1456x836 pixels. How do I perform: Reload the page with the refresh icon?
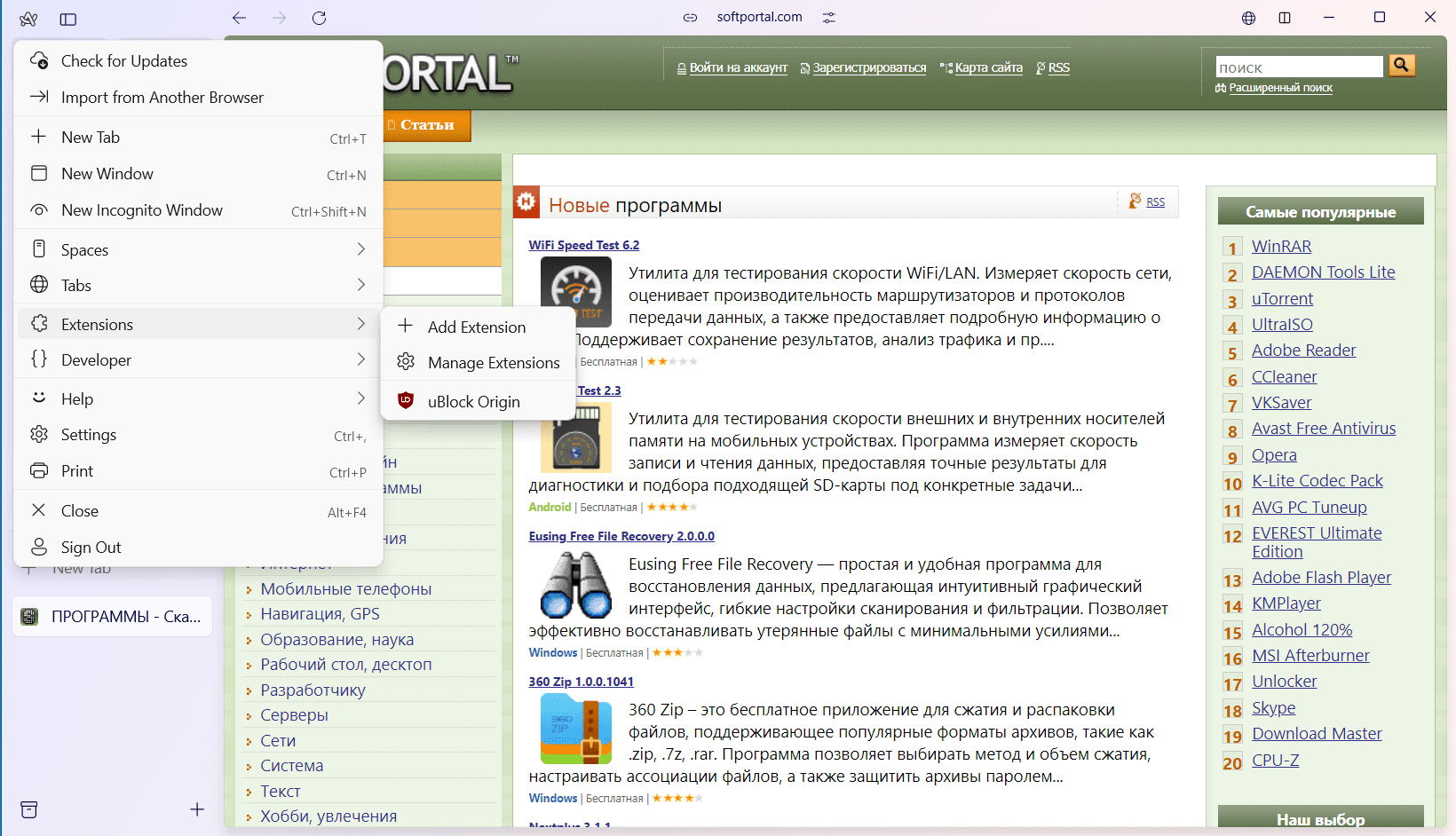point(320,18)
